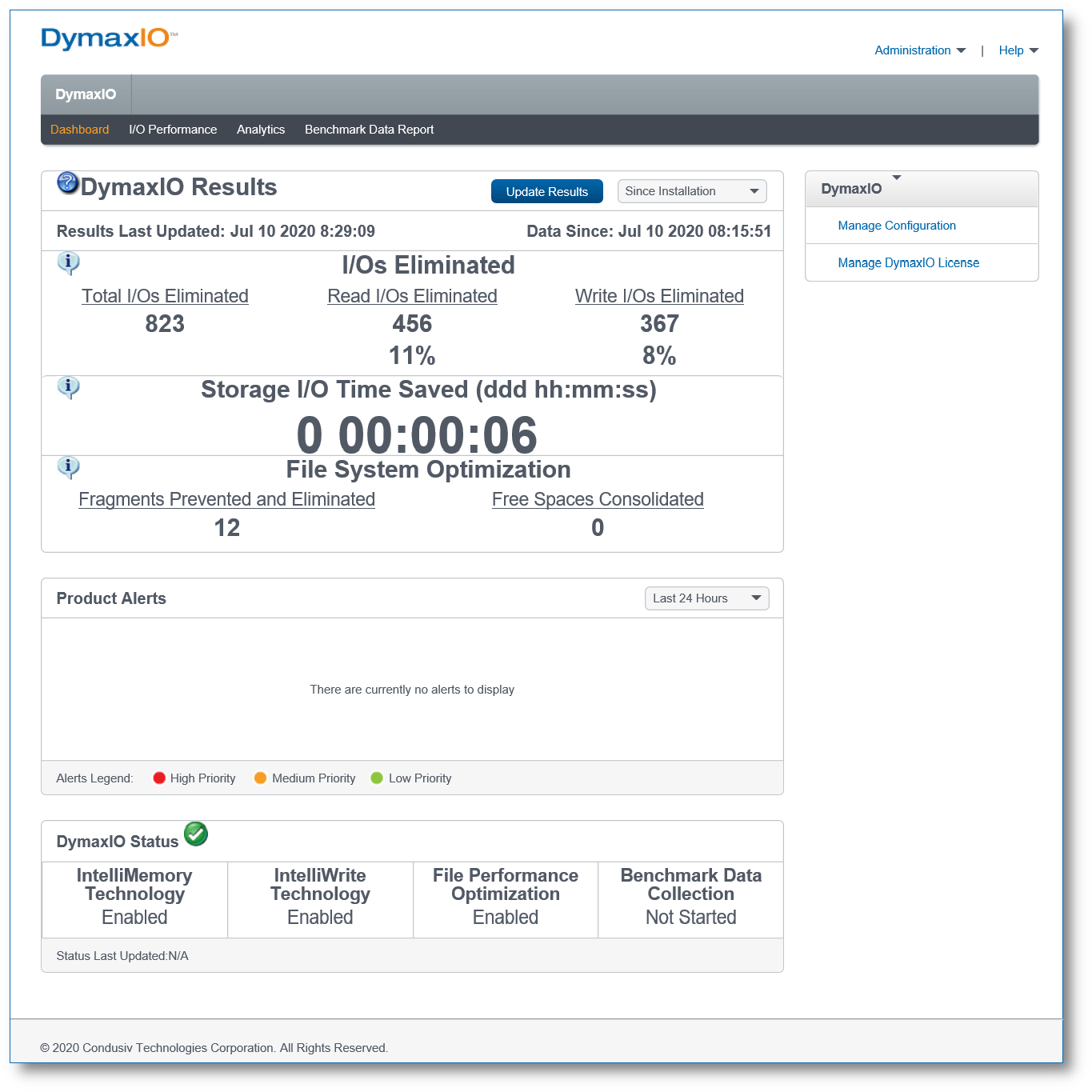Go to the Dashboard tab

click(x=79, y=130)
